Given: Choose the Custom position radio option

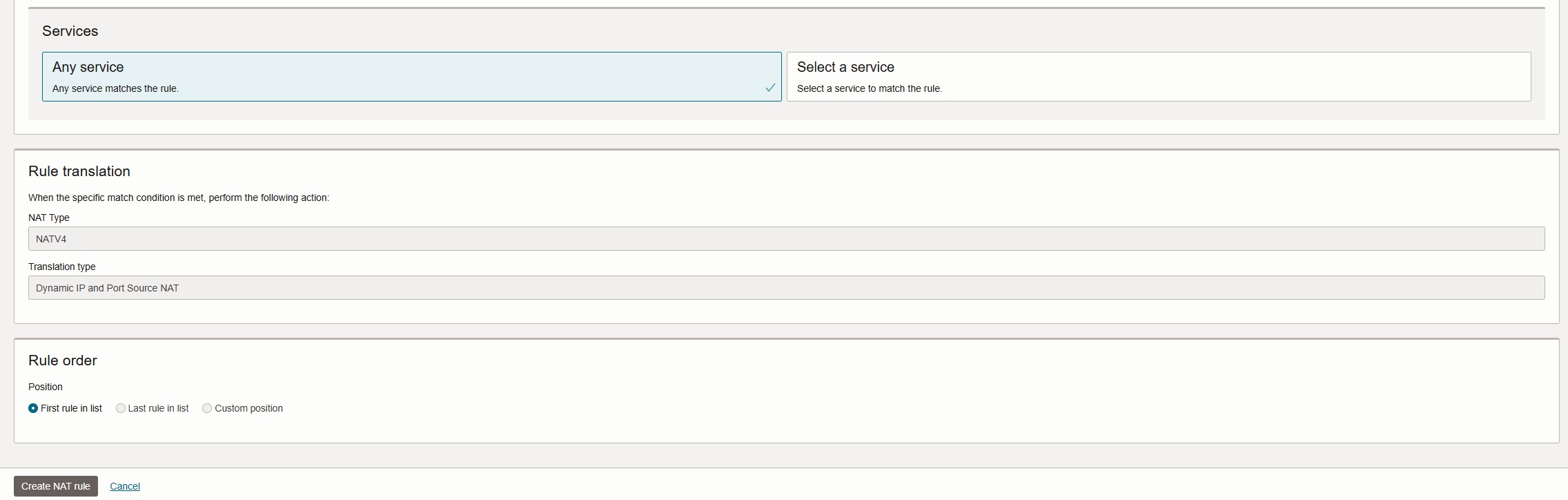Looking at the screenshot, I should (207, 408).
